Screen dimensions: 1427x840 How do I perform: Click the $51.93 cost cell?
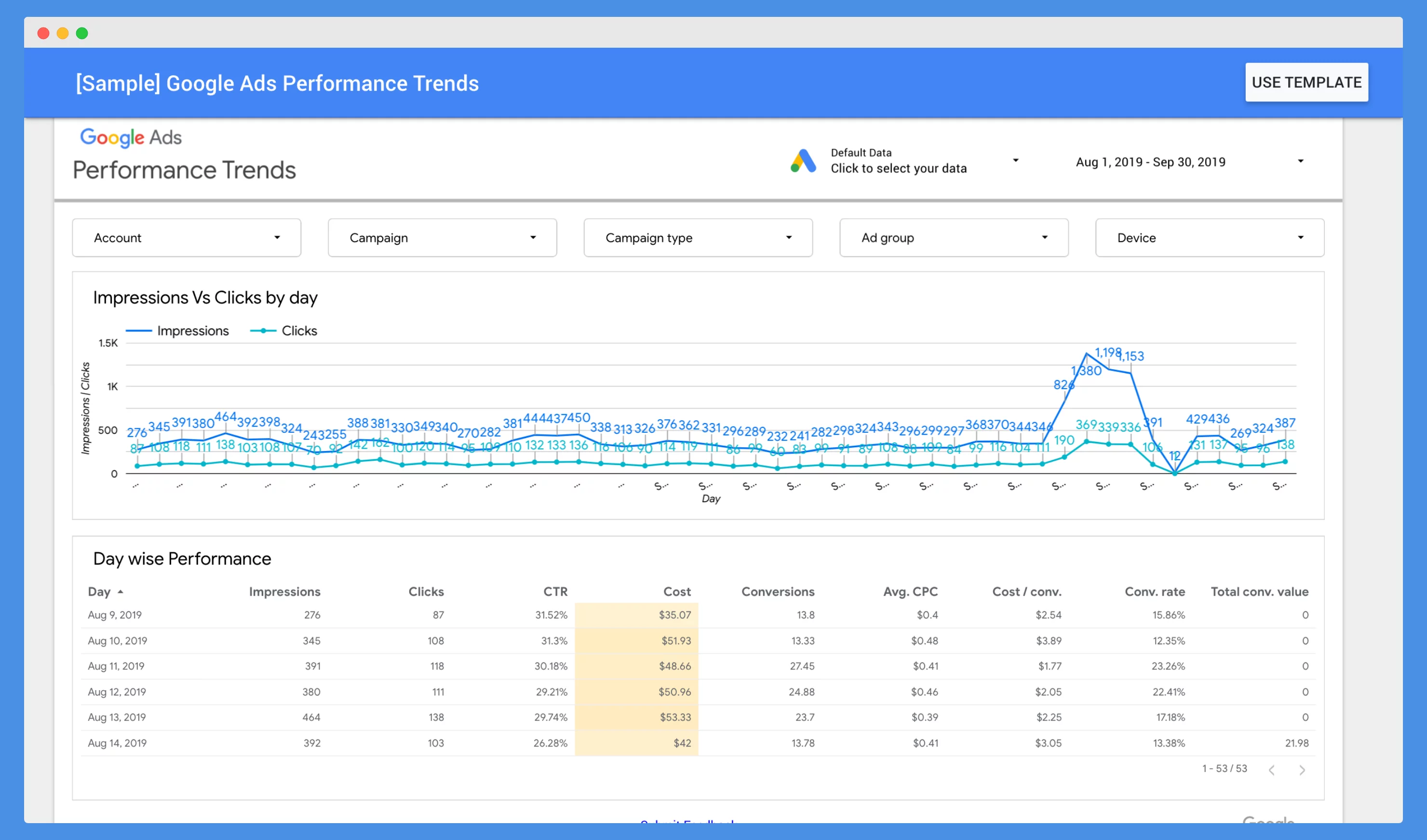coord(676,641)
